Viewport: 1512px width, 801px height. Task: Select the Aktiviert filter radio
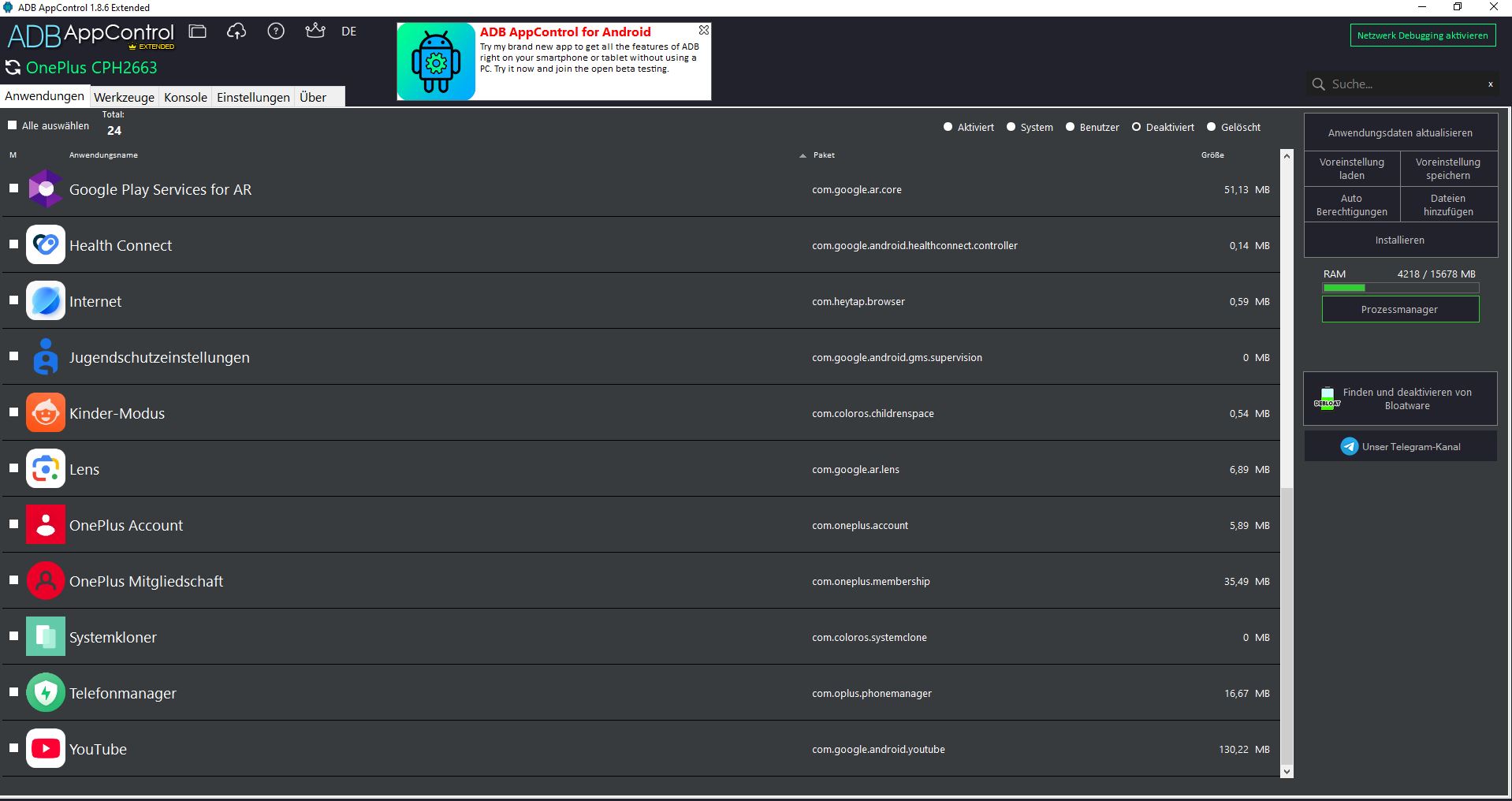tap(948, 127)
